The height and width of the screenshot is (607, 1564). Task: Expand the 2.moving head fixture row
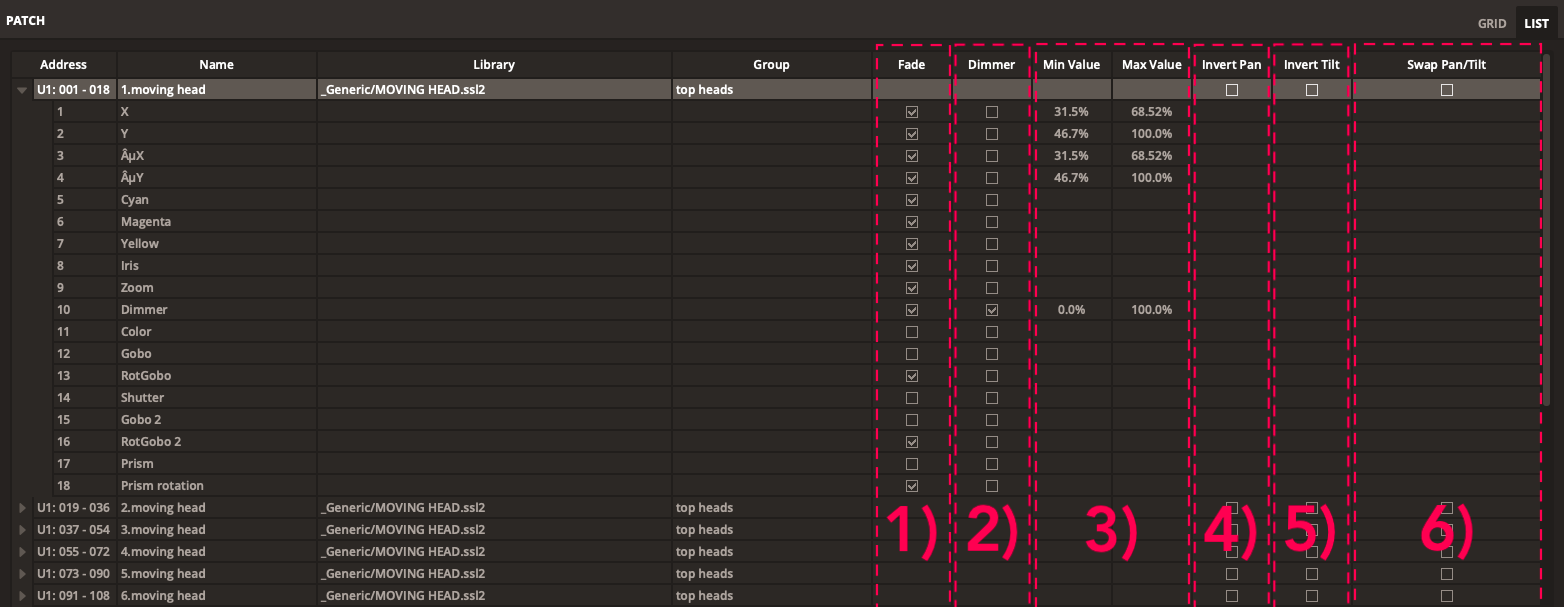tap(22, 508)
